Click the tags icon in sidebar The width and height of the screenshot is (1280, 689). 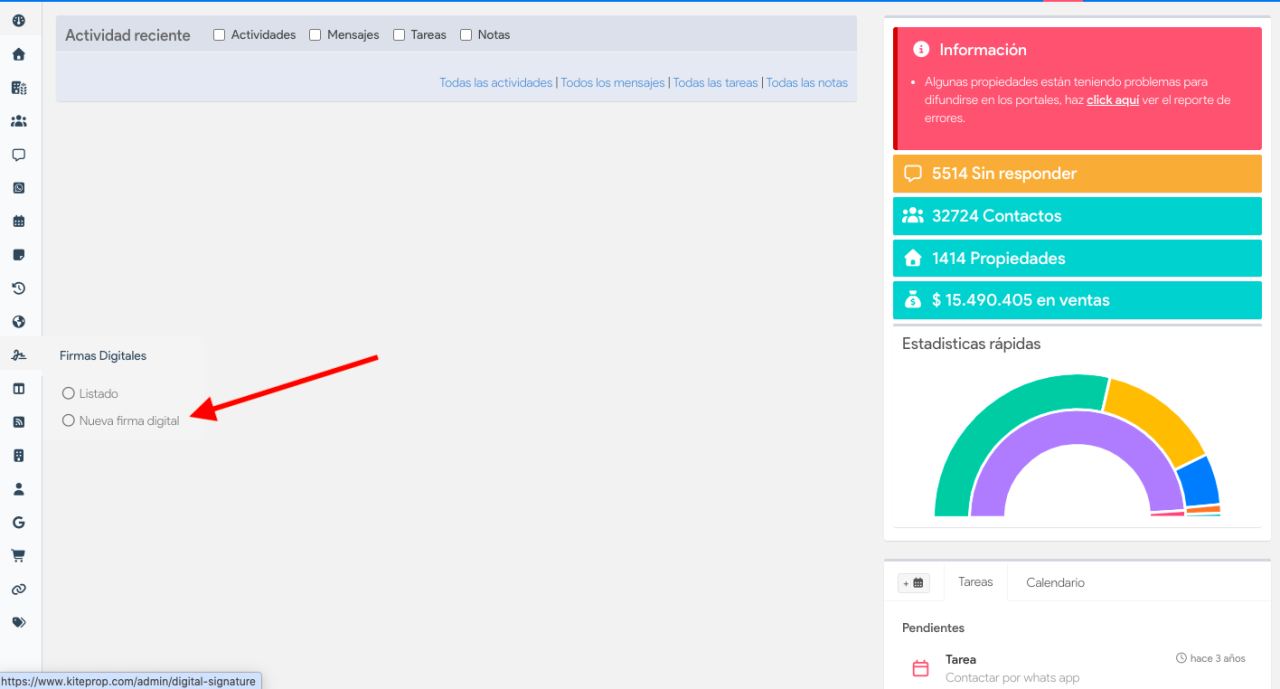click(x=18, y=622)
